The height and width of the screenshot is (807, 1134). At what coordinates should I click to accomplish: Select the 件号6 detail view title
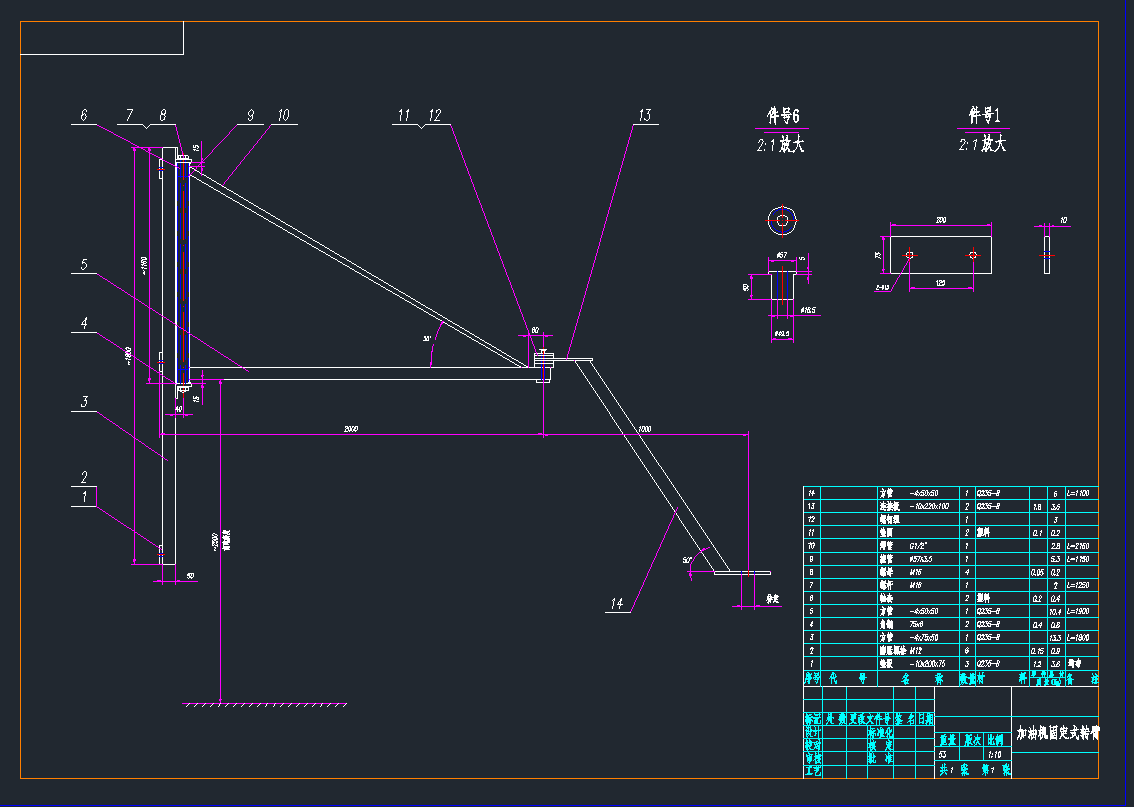point(782,117)
